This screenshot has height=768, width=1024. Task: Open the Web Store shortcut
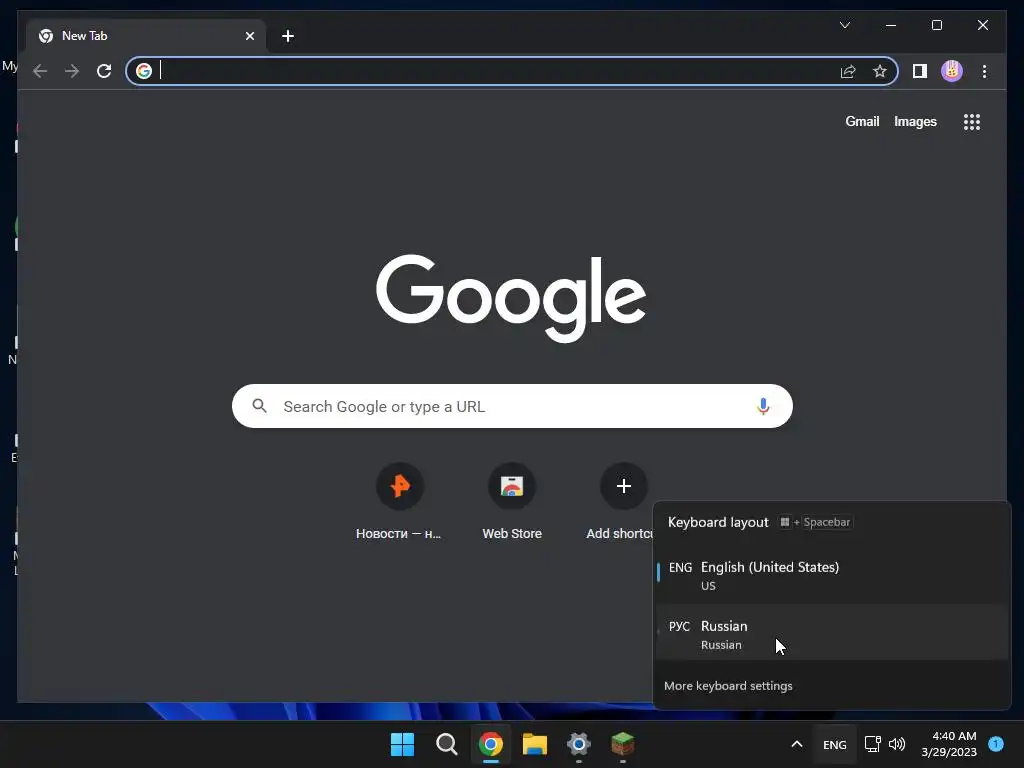tap(512, 501)
